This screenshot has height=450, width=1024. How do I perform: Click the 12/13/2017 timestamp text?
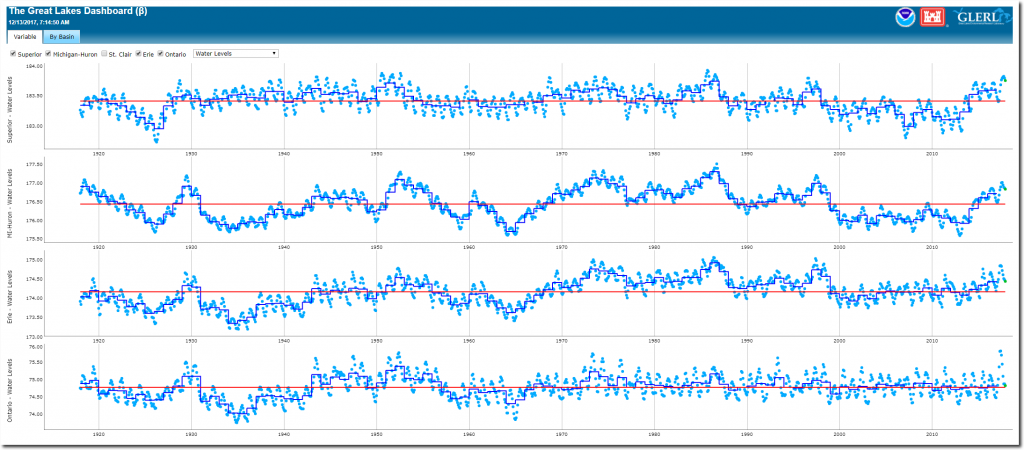(37, 23)
